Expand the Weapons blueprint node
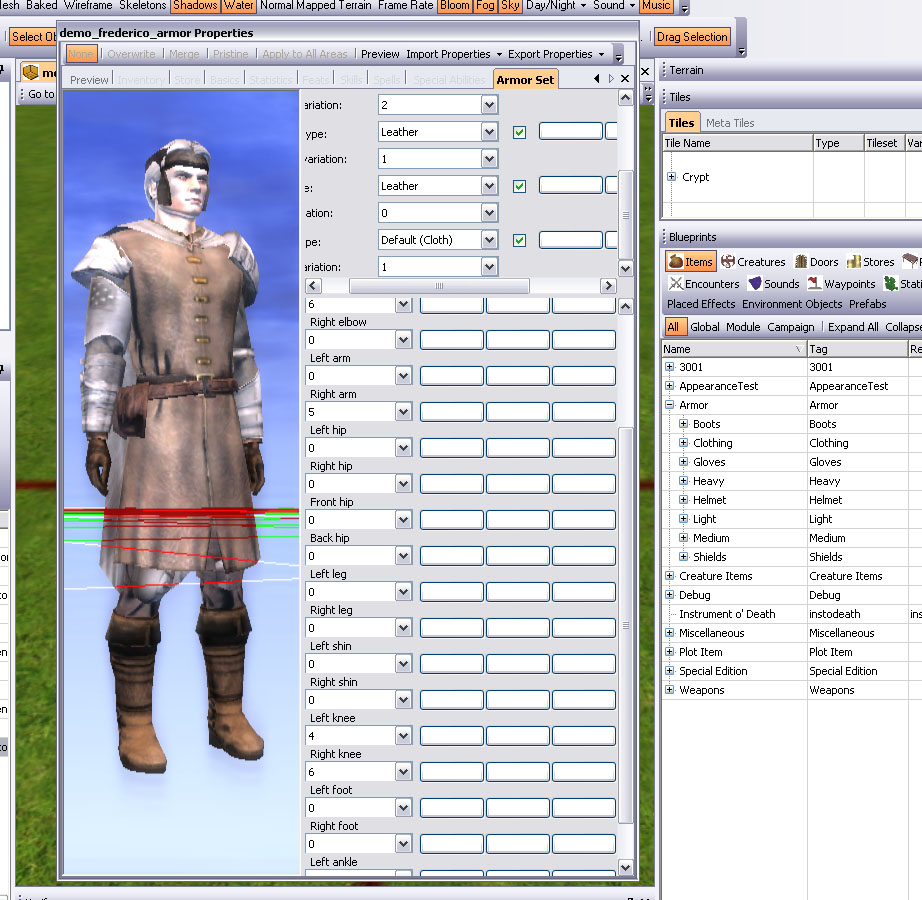Image resolution: width=922 pixels, height=900 pixels. coord(669,690)
